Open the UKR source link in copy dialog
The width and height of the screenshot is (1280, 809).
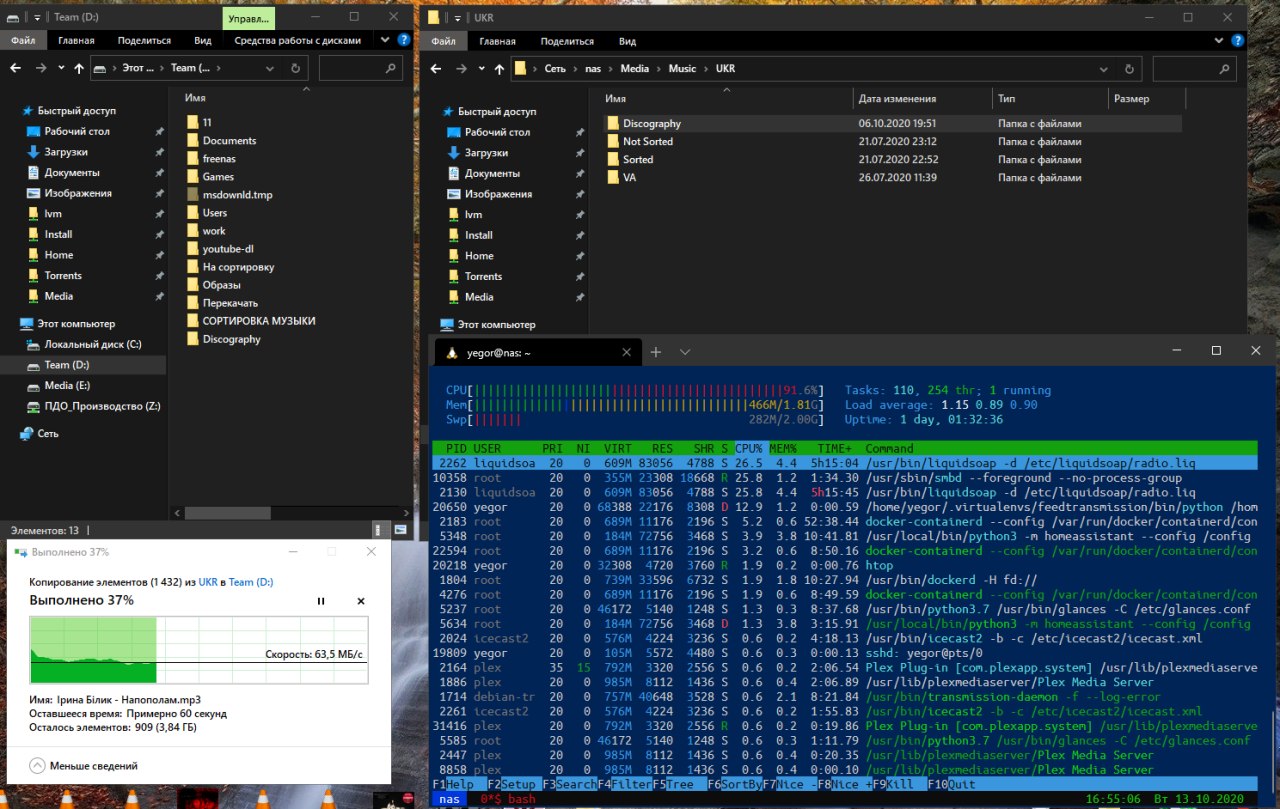pos(208,582)
